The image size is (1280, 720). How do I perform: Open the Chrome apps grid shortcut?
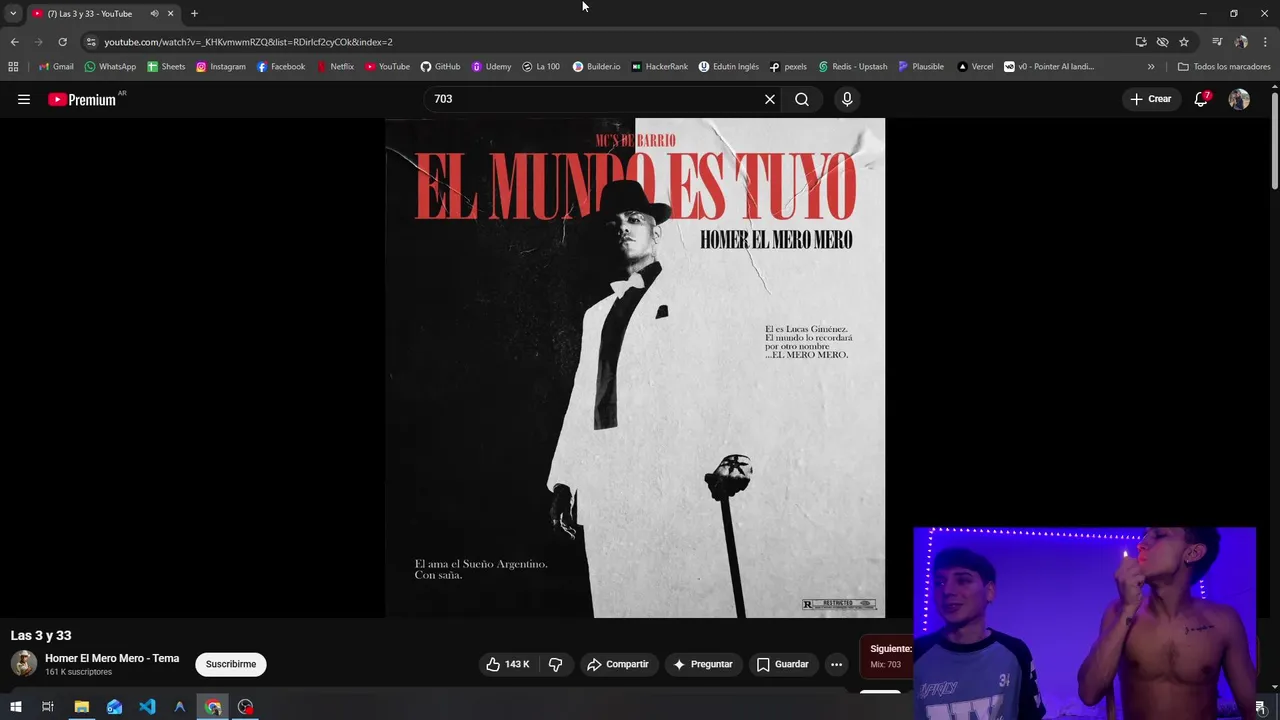[x=13, y=67]
